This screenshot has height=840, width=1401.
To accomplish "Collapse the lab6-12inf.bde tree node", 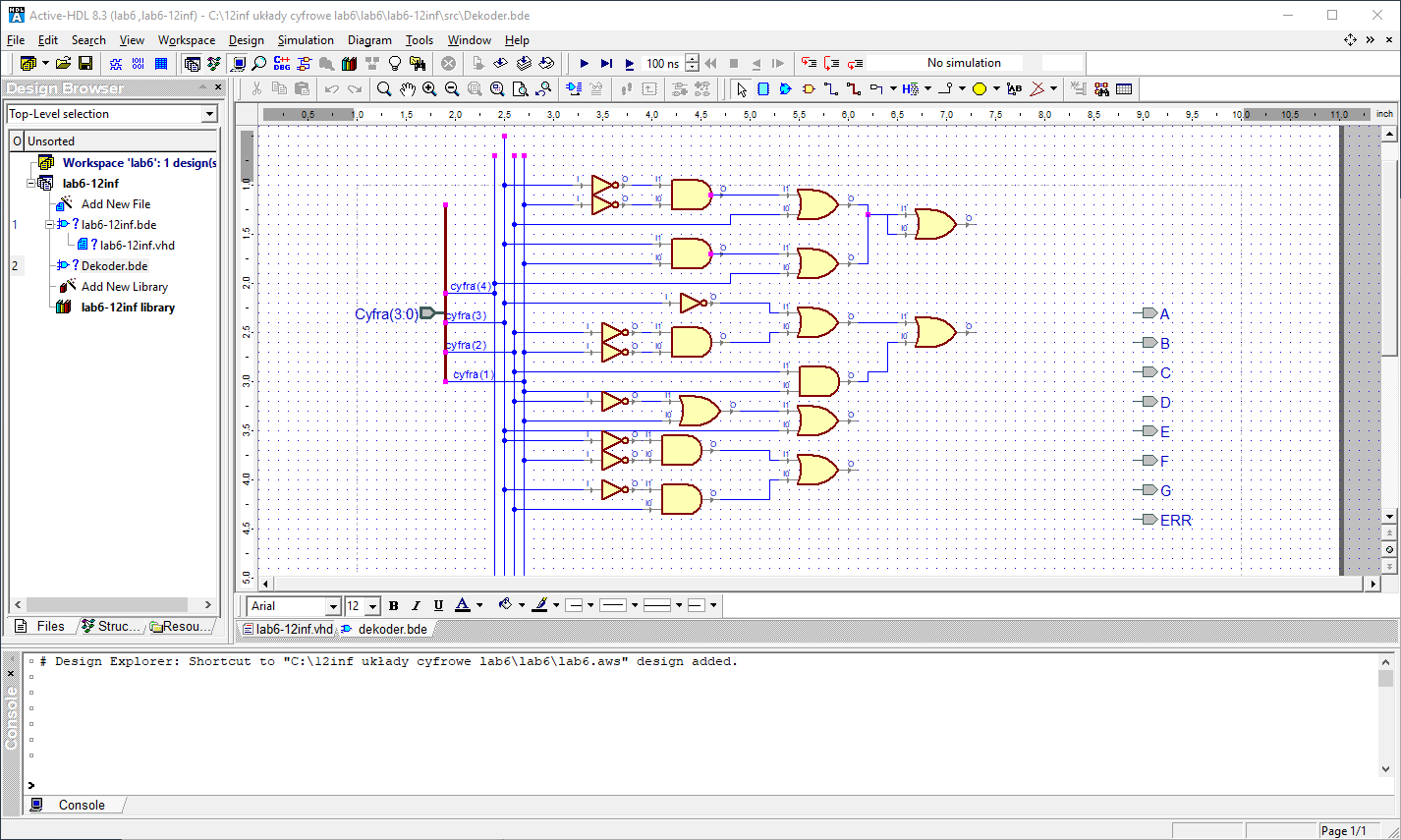I will click(49, 224).
